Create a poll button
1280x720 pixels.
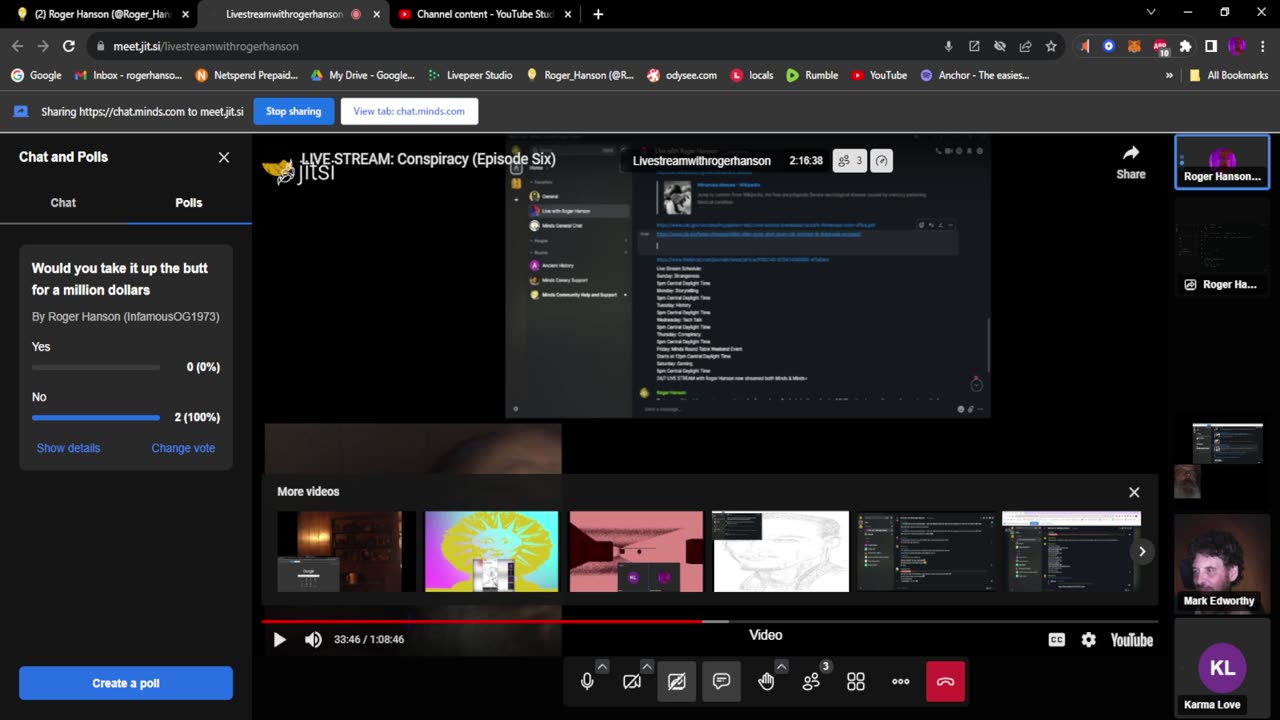[126, 683]
